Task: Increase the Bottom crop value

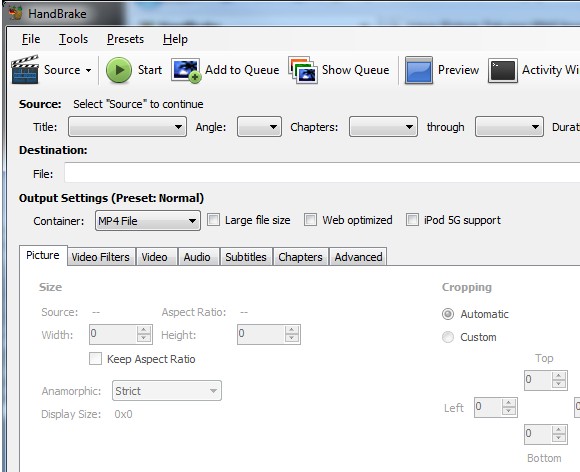Action: click(559, 430)
